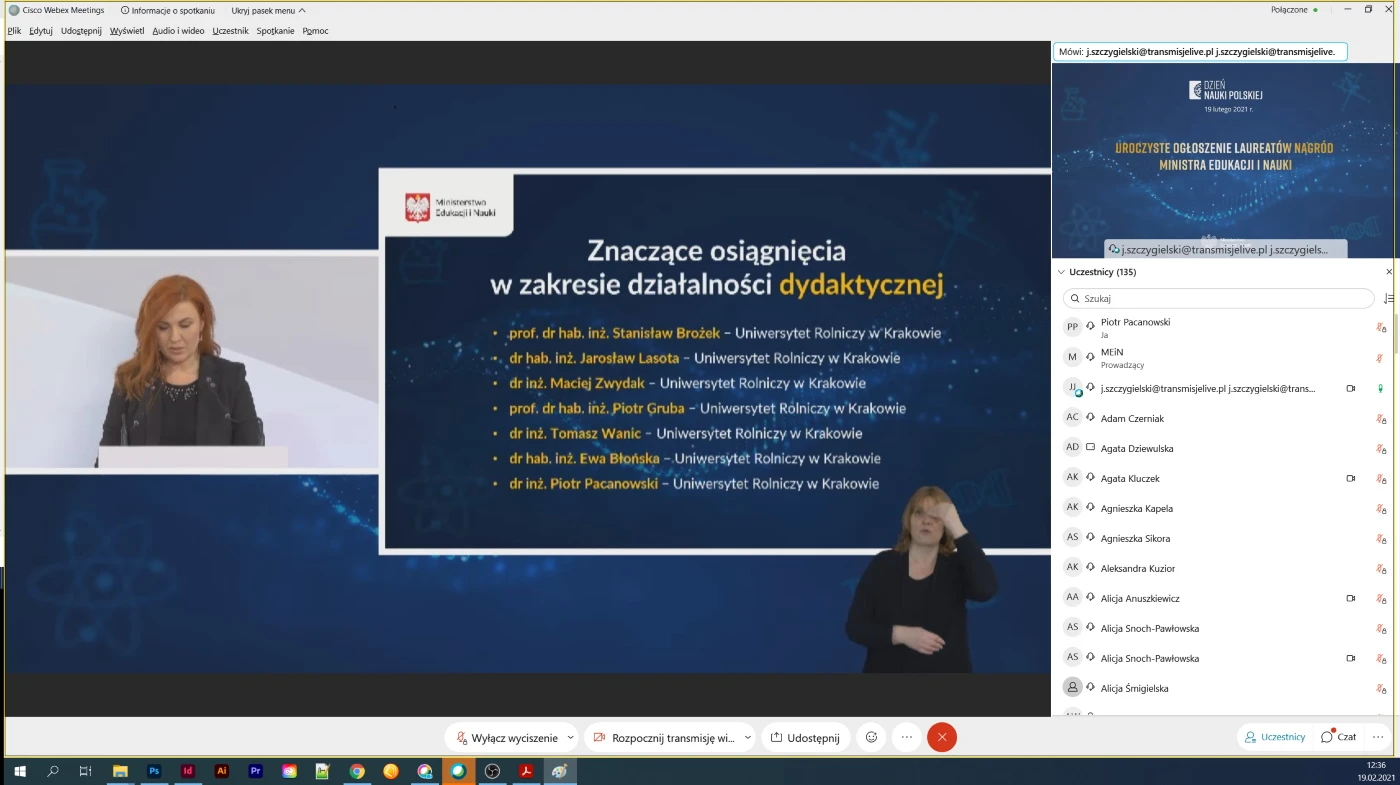The height and width of the screenshot is (785, 1400).
Task: Collapse the Uczestnicy (135) panel header
Action: (x=1097, y=272)
